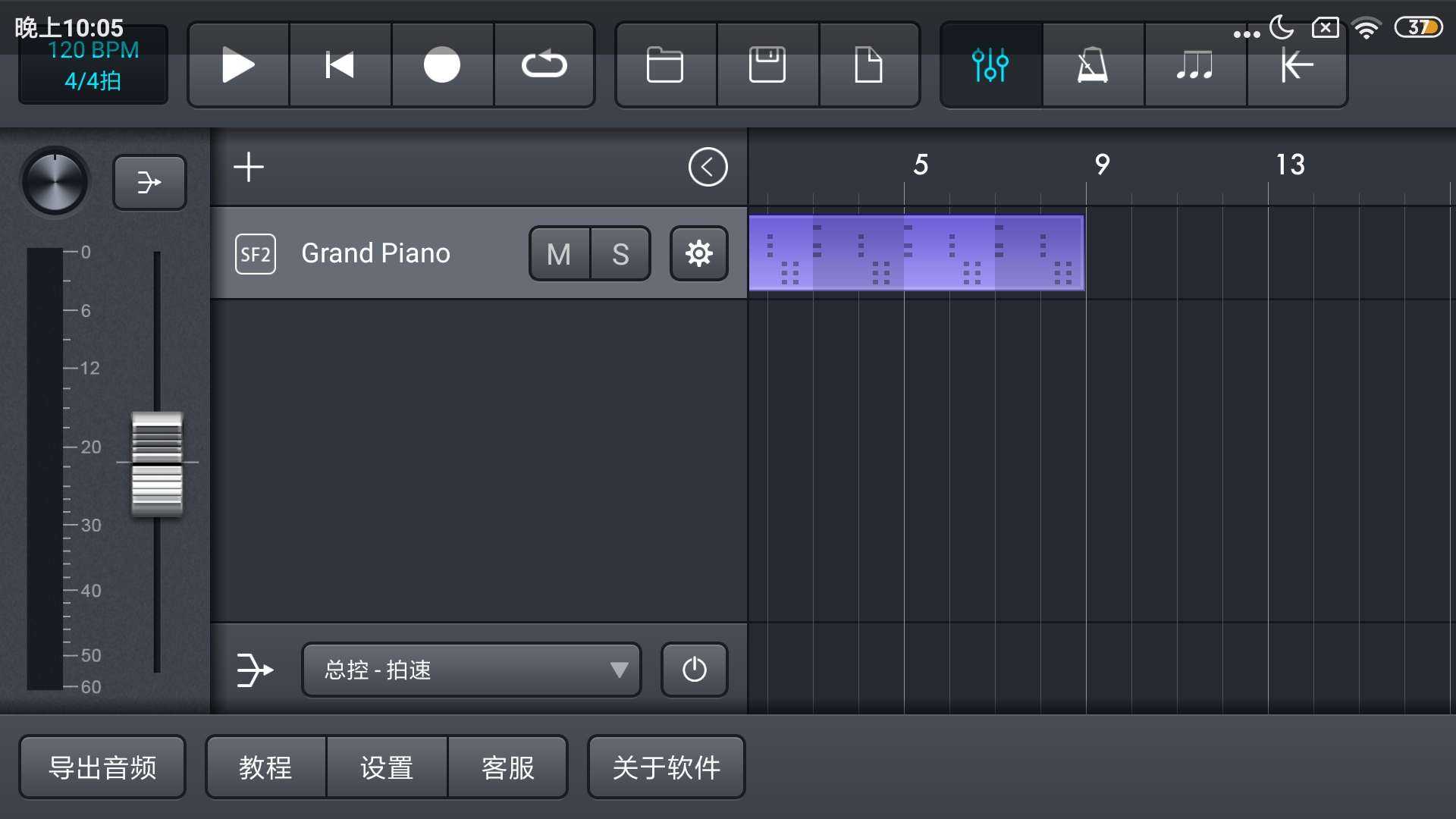Image resolution: width=1456 pixels, height=819 pixels.
Task: Start recording with the record button
Action: tap(442, 65)
